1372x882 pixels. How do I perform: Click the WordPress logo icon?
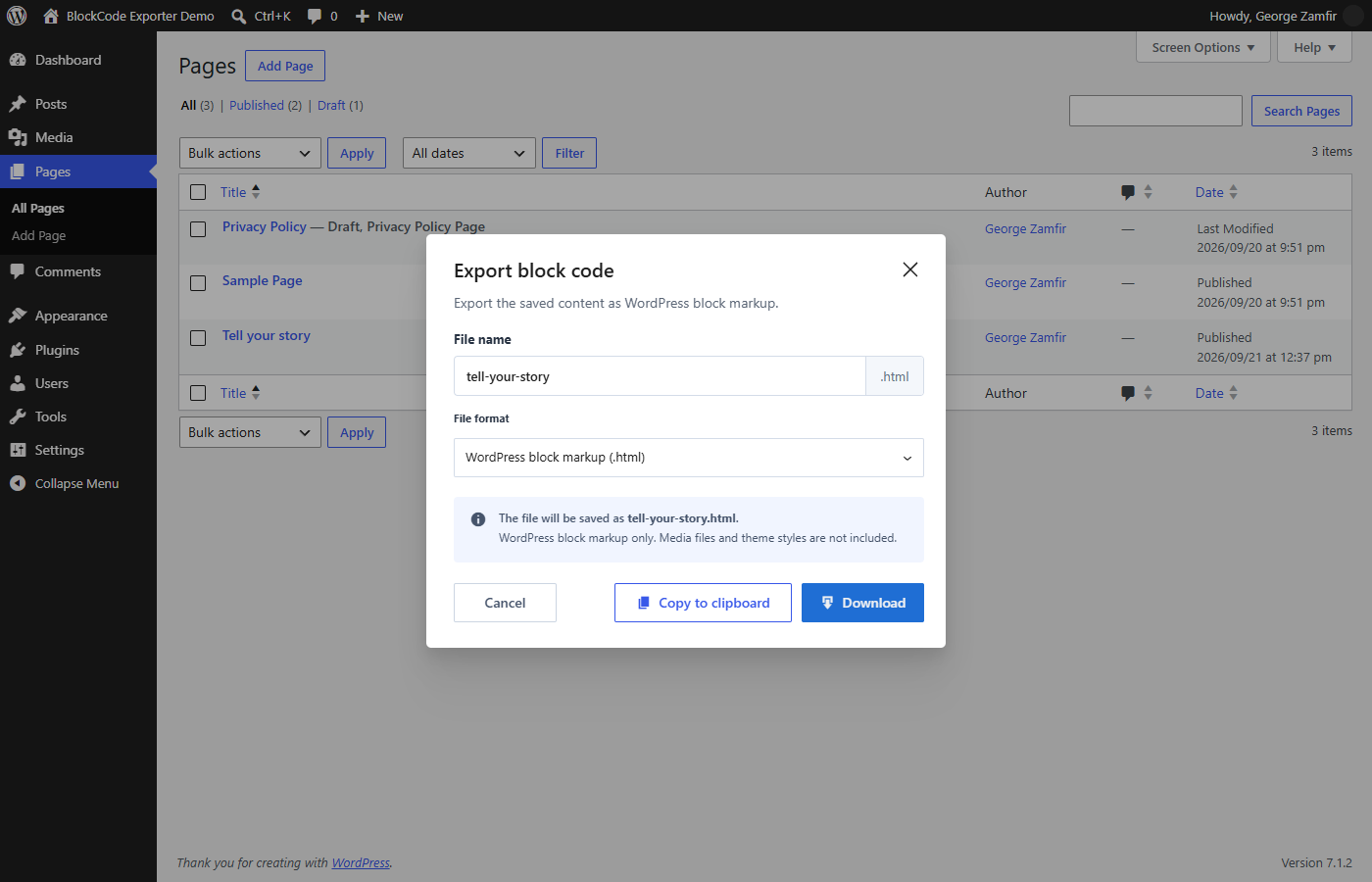[17, 16]
